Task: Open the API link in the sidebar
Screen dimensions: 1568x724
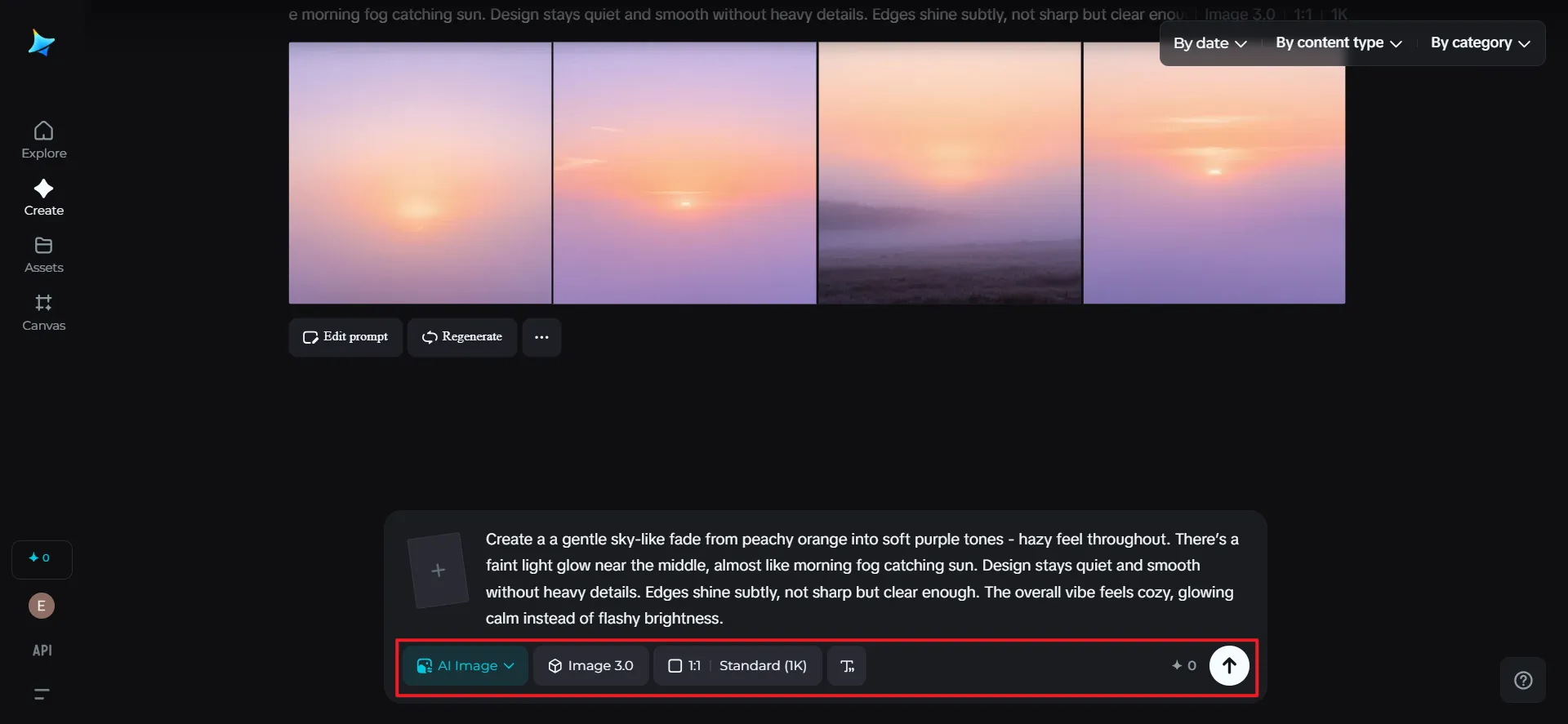Action: (42, 651)
